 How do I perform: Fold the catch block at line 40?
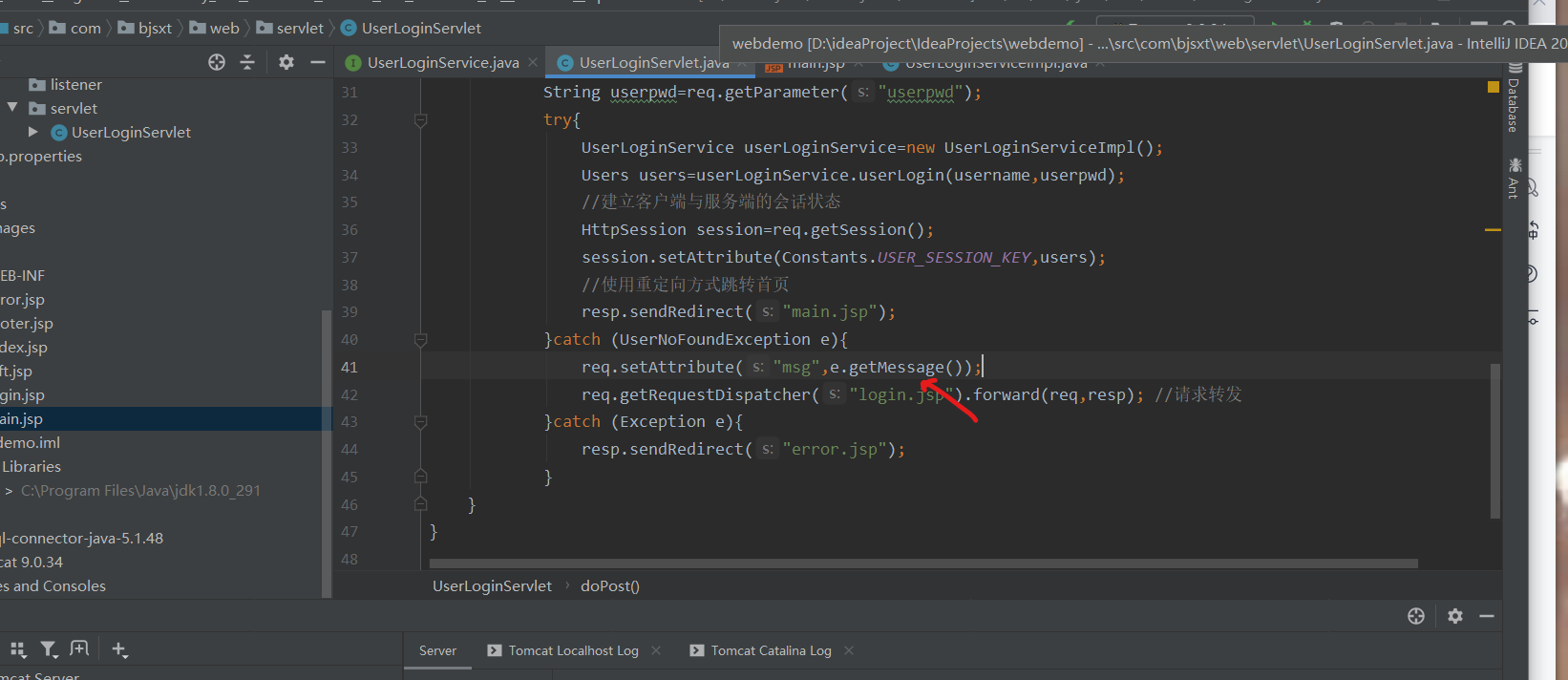[x=420, y=339]
